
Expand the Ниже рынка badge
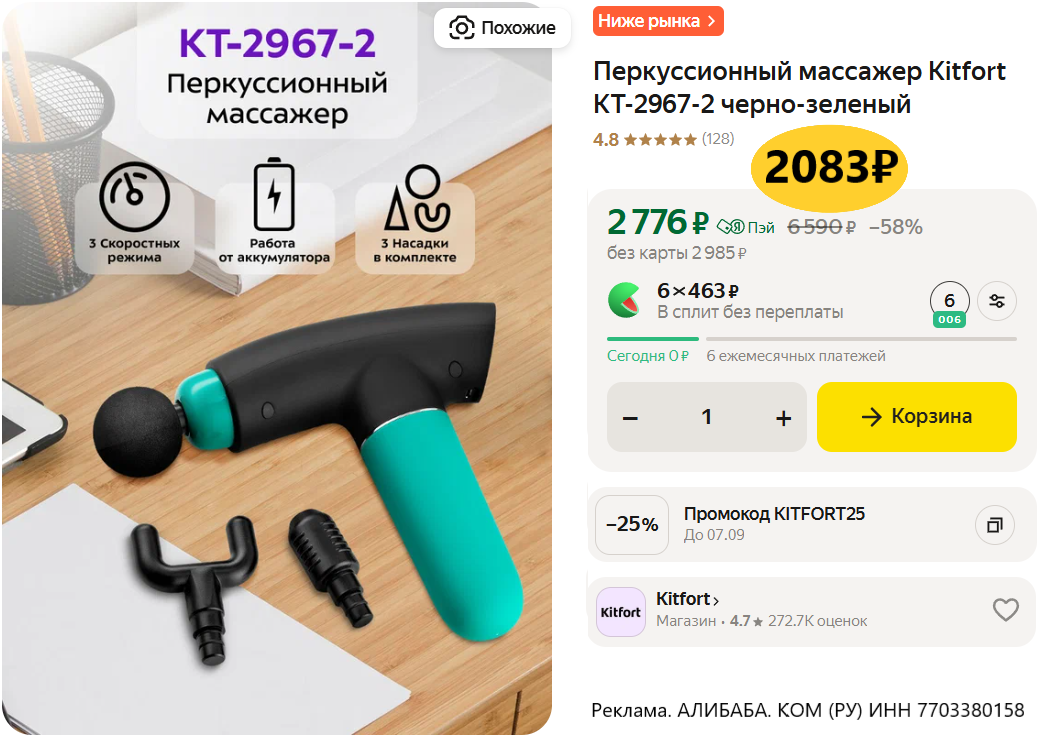pyautogui.click(x=658, y=21)
